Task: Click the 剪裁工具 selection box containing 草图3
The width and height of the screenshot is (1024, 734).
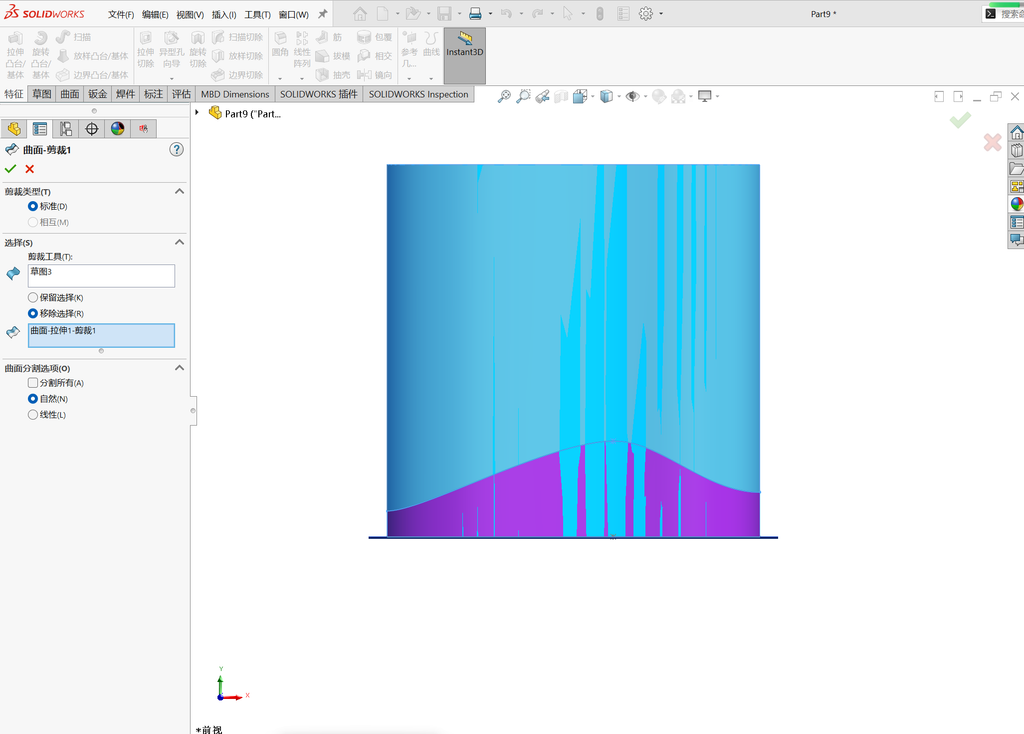Action: point(101,276)
